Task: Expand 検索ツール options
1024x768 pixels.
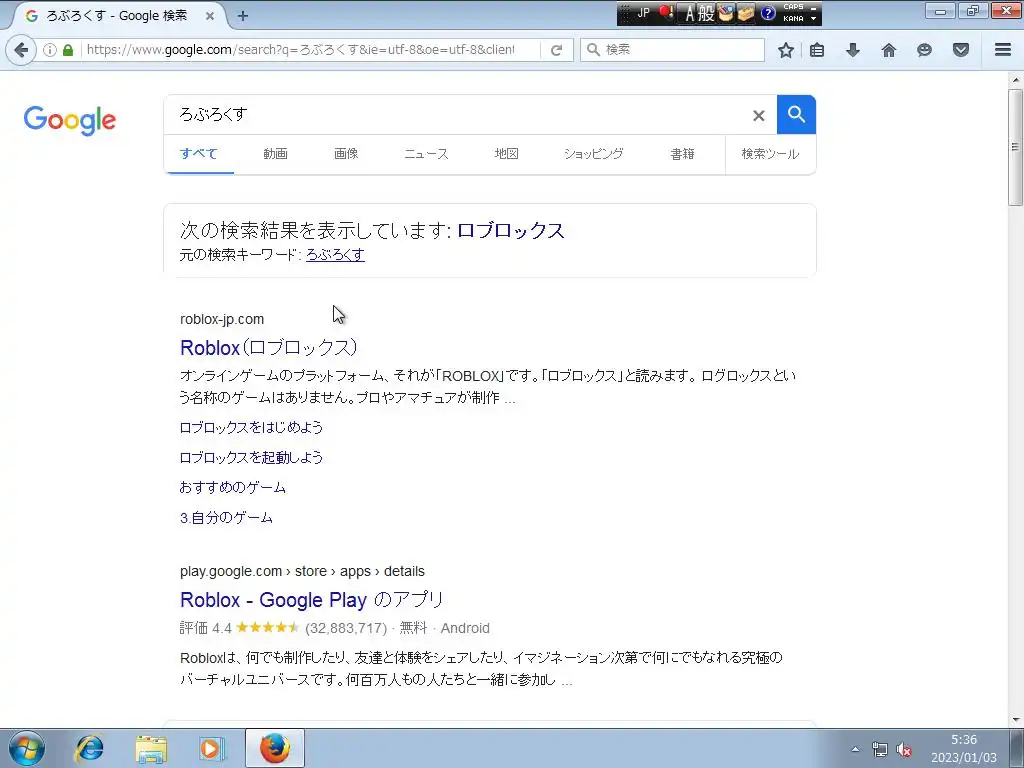Action: 770,153
